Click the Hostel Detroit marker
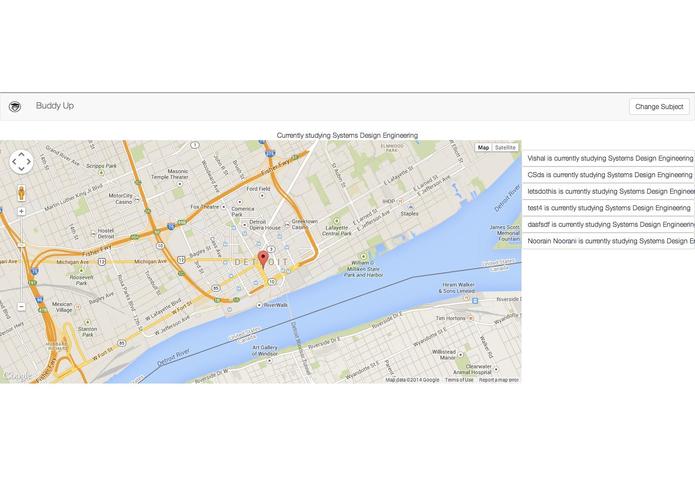695x494 pixels. (93, 233)
